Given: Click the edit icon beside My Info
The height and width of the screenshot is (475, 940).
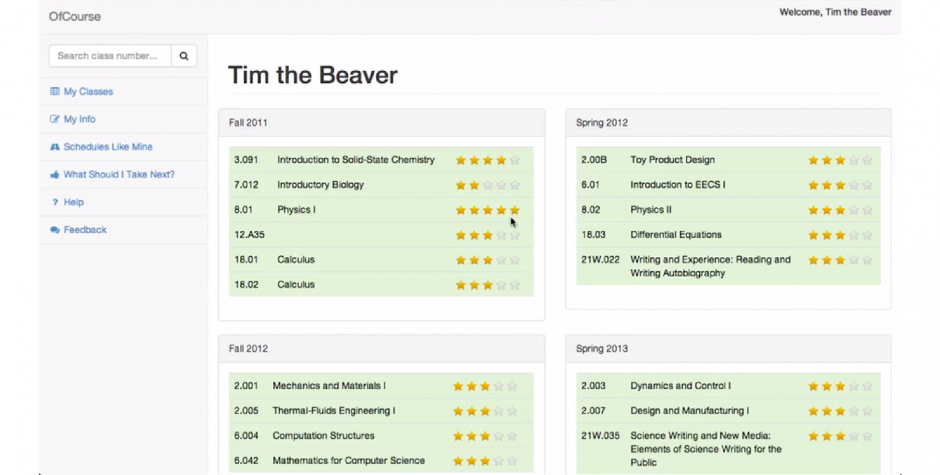Looking at the screenshot, I should (55, 119).
